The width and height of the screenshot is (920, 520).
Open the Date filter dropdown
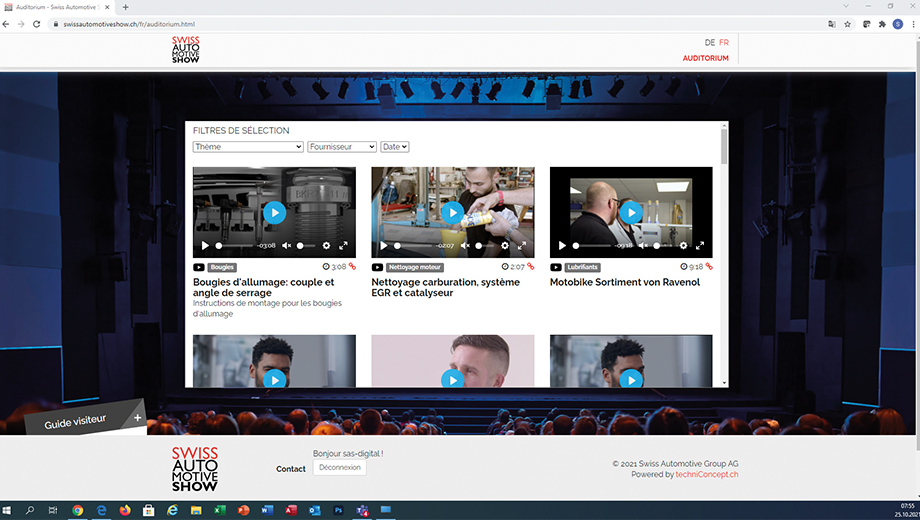(x=394, y=147)
